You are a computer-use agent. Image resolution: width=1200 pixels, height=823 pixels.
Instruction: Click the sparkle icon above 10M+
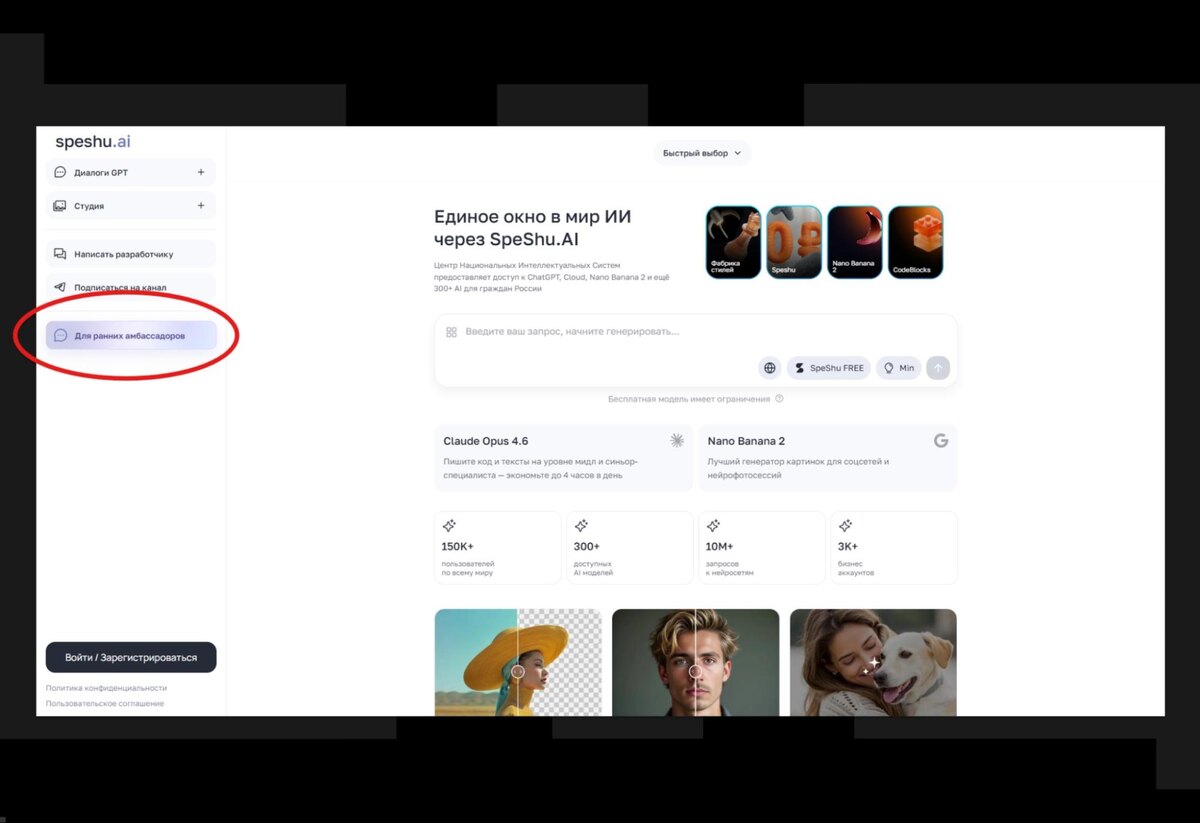coord(713,526)
